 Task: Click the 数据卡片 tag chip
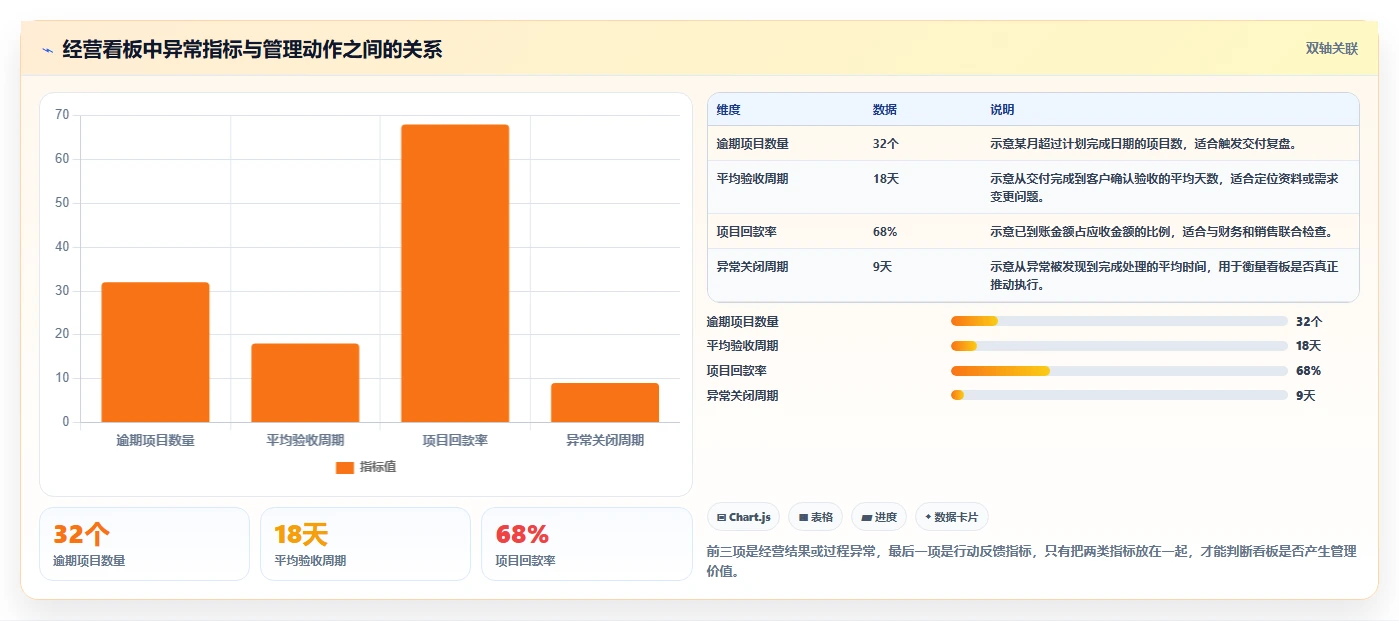(951, 517)
